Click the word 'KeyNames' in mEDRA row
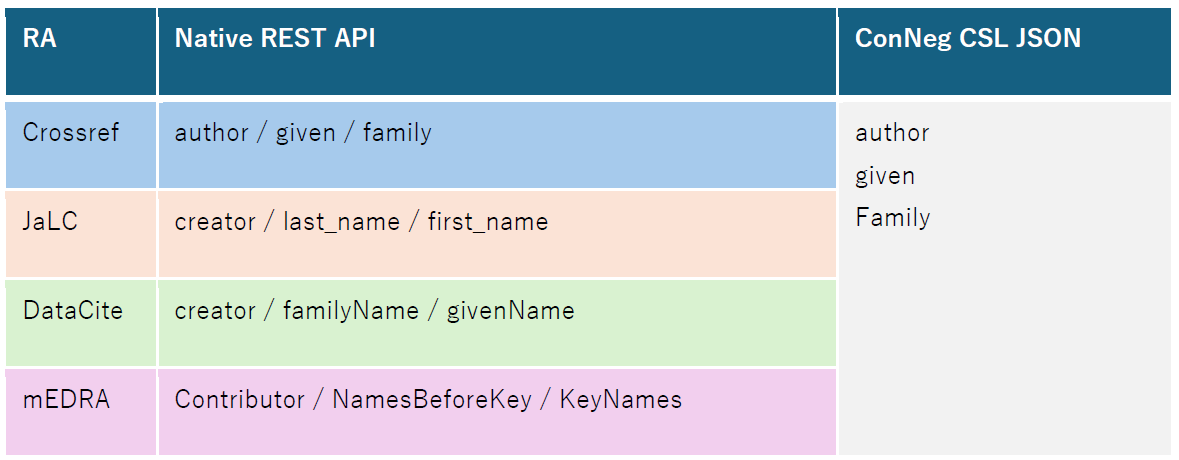The width and height of the screenshot is (1179, 460). click(x=620, y=400)
